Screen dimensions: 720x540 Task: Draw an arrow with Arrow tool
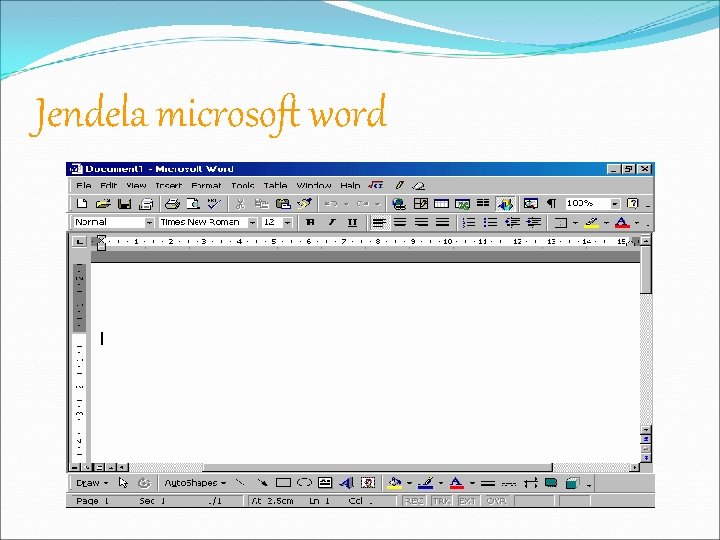(x=262, y=483)
